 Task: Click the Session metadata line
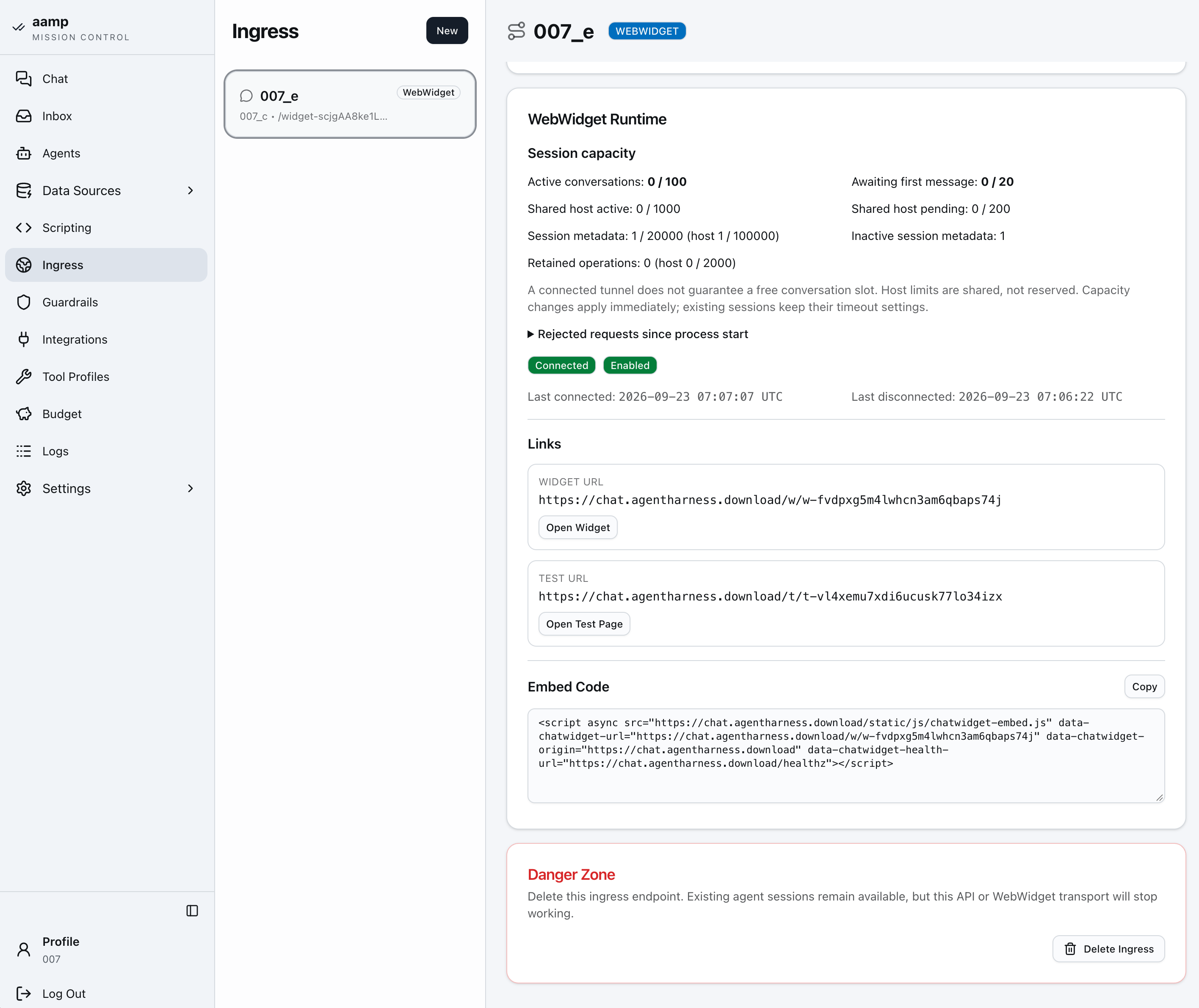pyautogui.click(x=653, y=236)
